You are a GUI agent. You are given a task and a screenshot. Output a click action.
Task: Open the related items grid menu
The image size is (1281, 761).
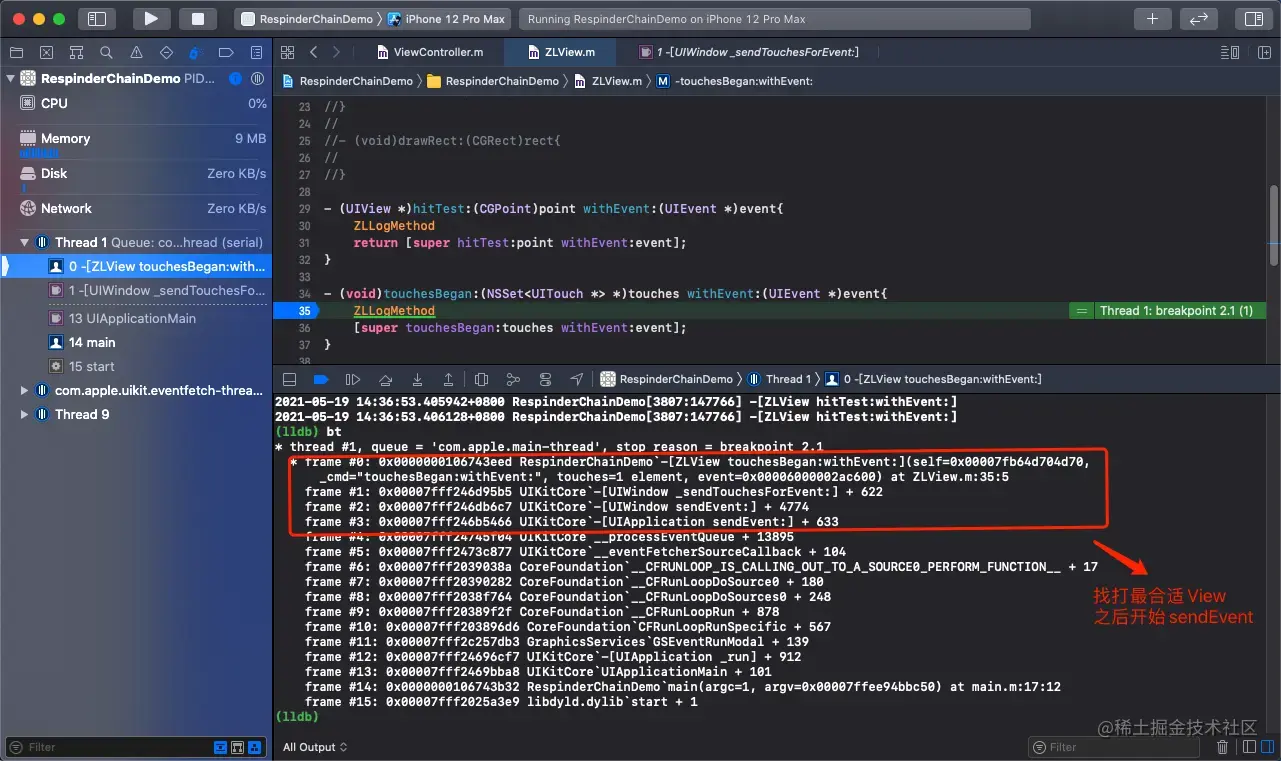[288, 52]
